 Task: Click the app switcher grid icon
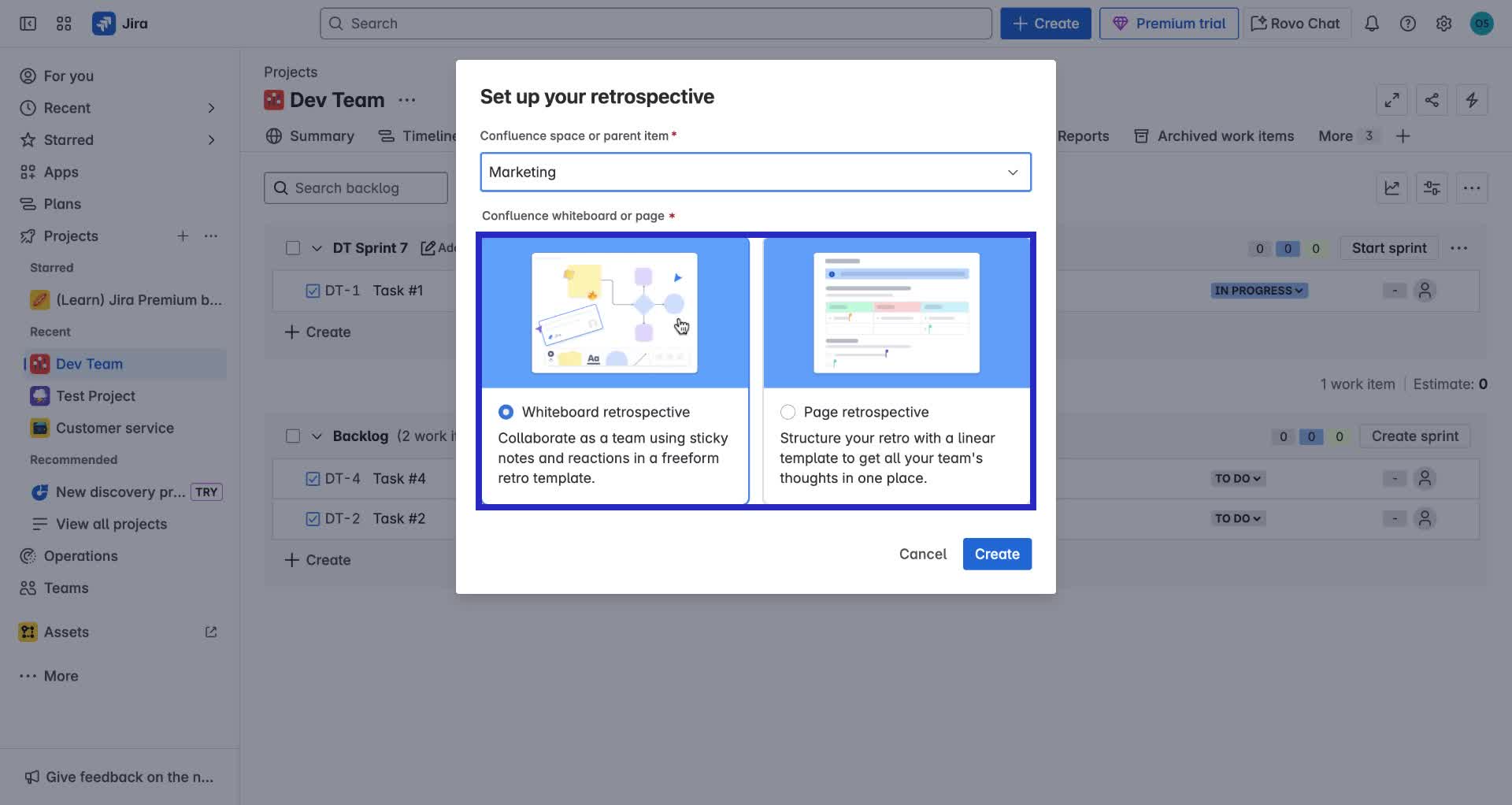pos(64,23)
